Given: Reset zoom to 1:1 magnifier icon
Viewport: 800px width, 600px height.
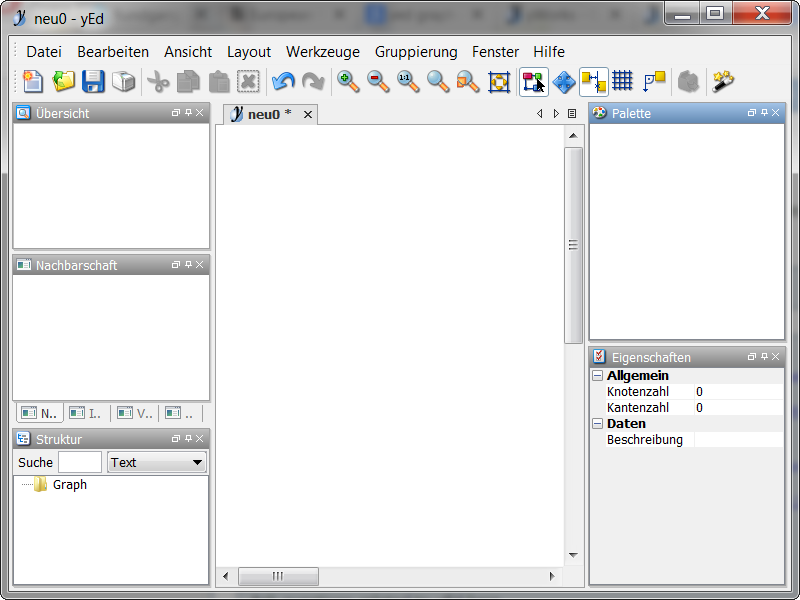Looking at the screenshot, I should point(408,82).
